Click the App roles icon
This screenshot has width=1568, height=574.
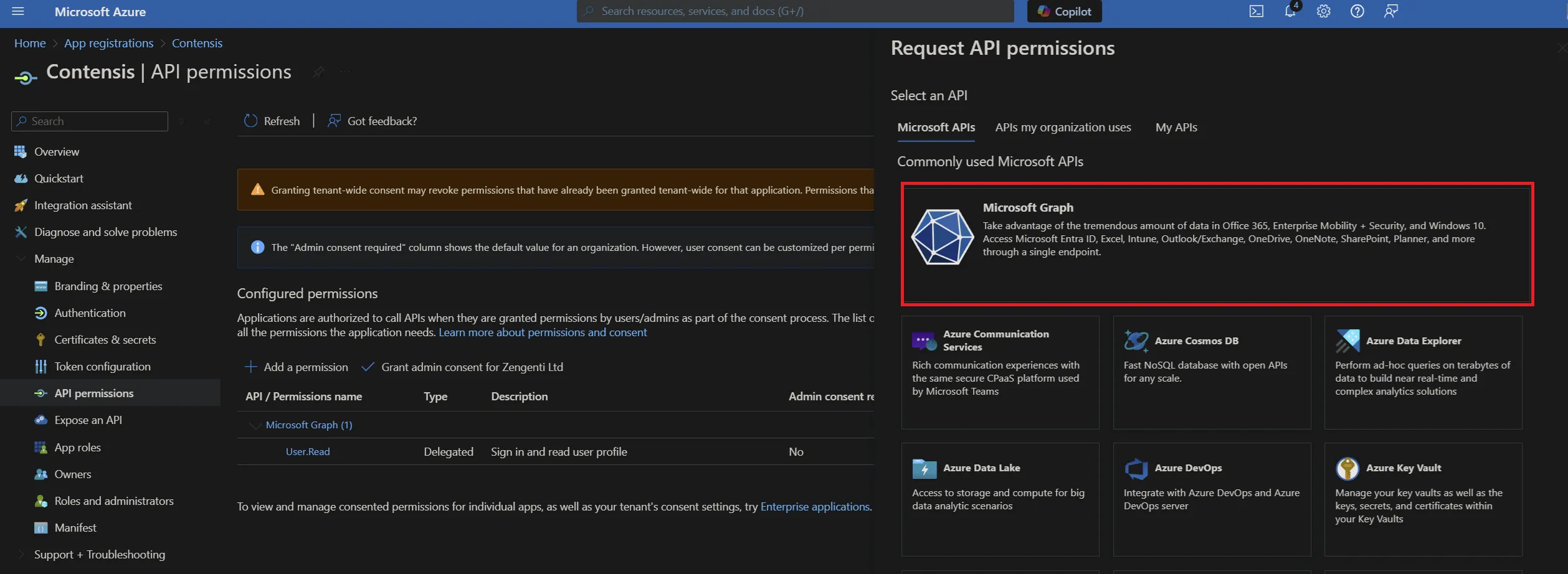(40, 448)
